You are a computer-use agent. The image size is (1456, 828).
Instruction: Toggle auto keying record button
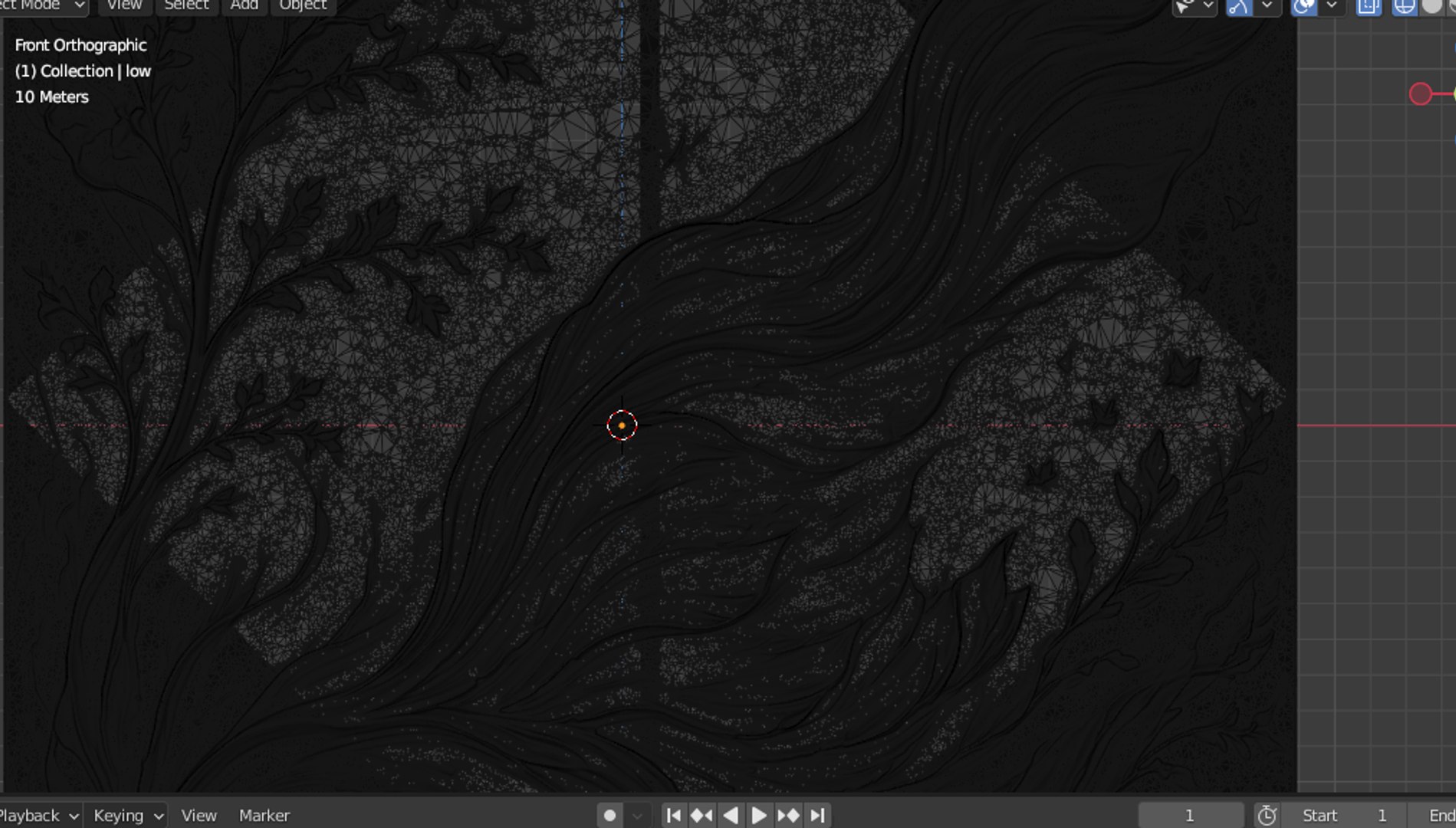[x=610, y=815]
